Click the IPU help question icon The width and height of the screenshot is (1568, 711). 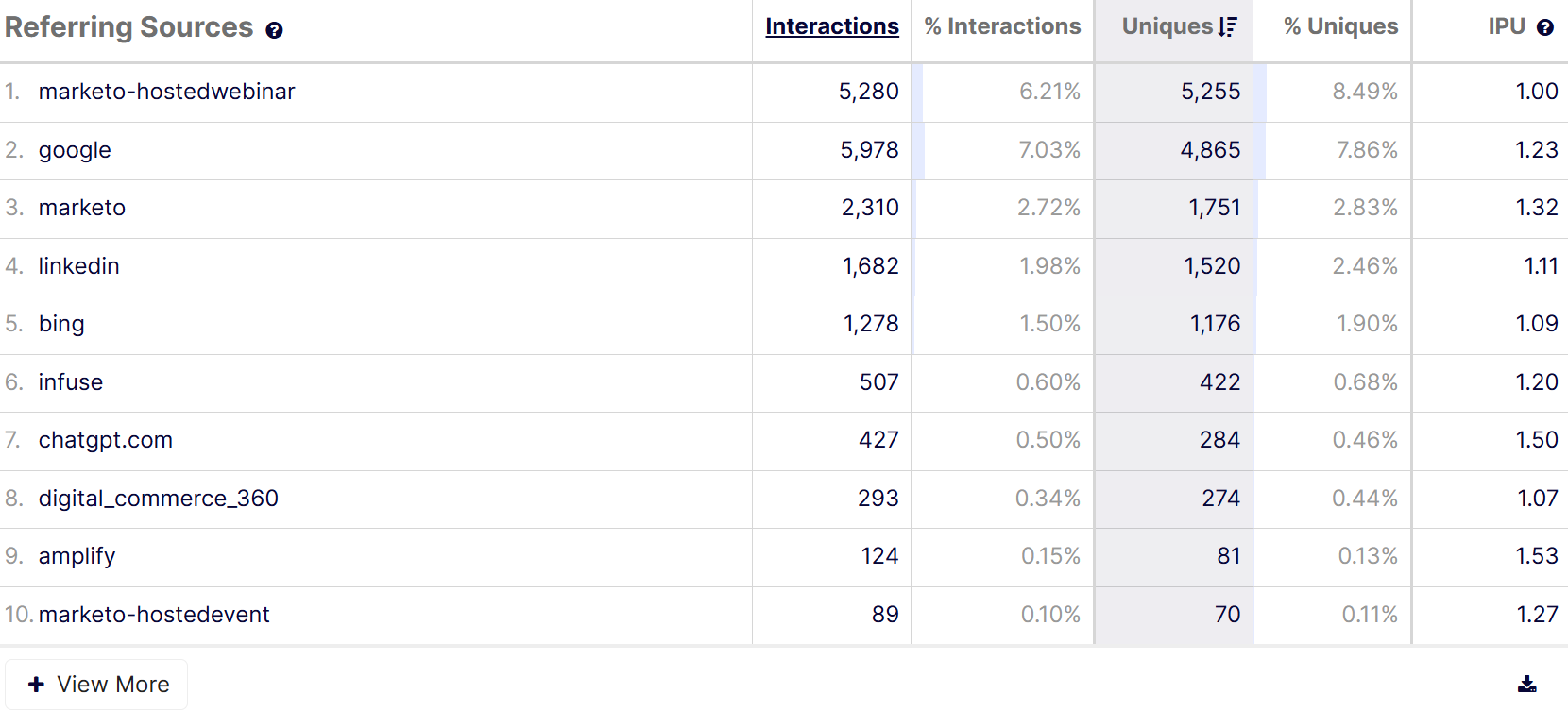tap(1545, 27)
